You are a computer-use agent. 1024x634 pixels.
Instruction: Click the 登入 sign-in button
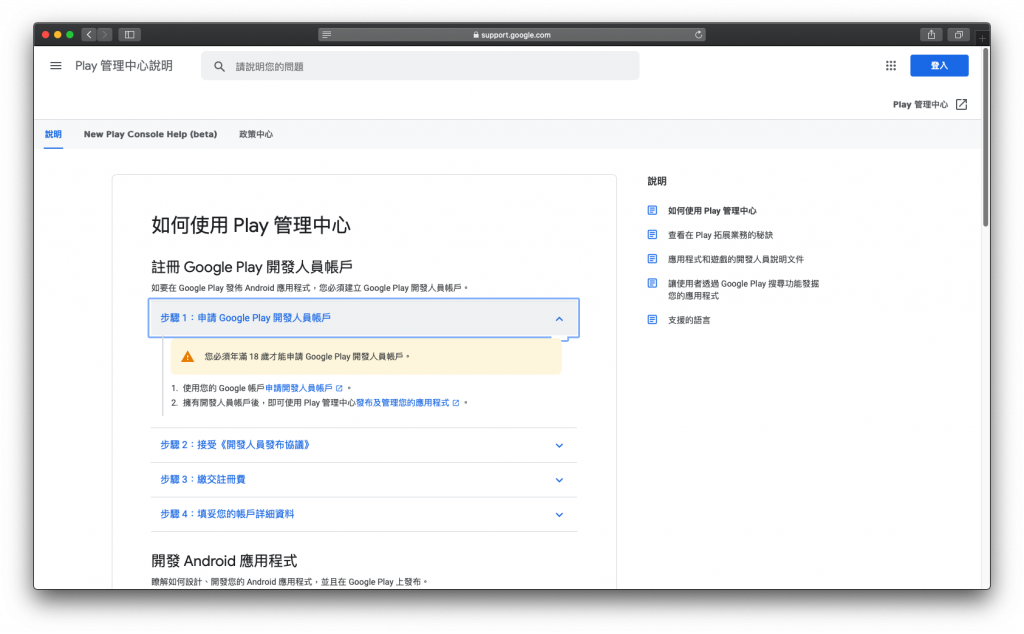939,65
